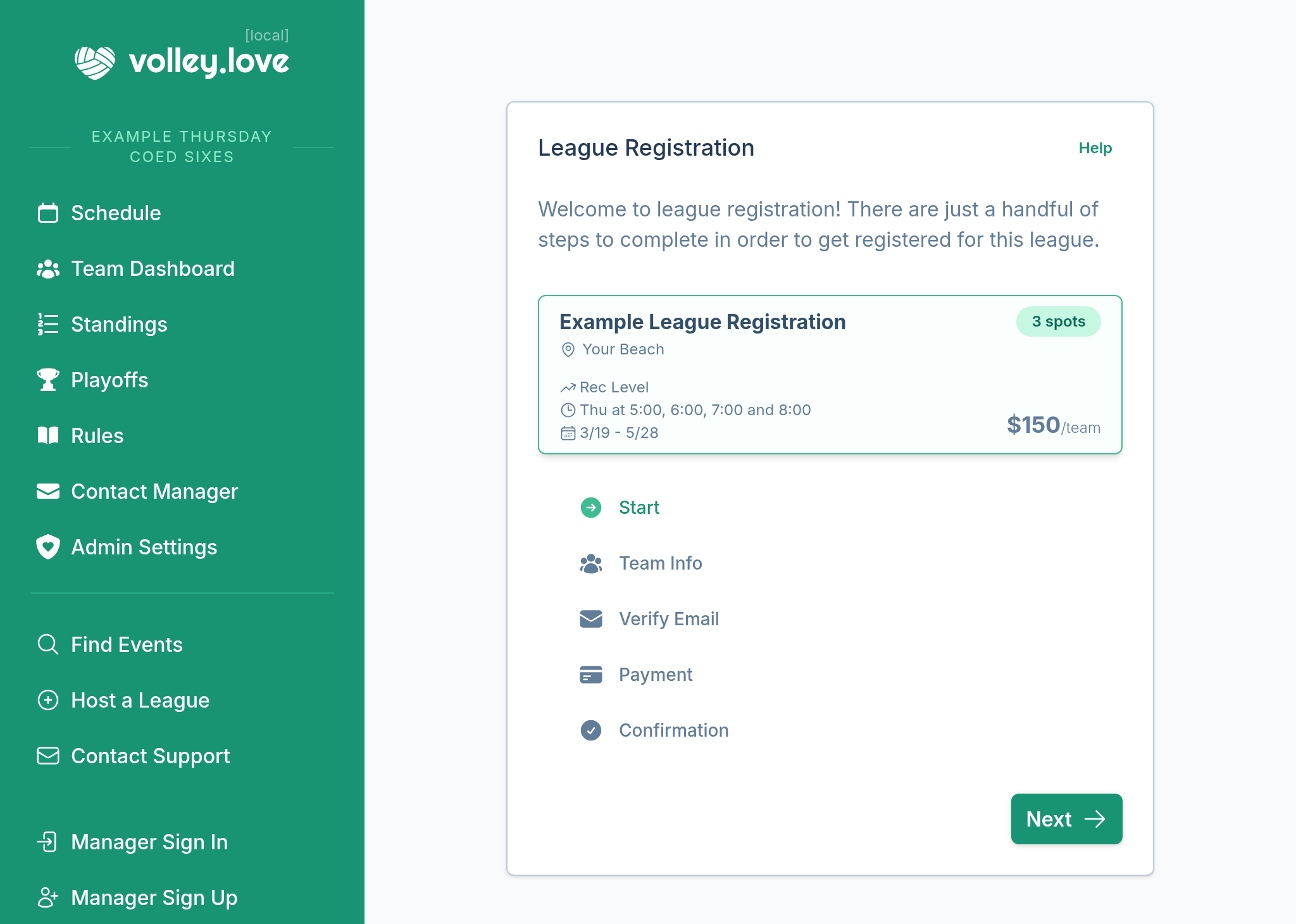Click the Schedule calendar icon
The height and width of the screenshot is (924, 1296).
(x=48, y=213)
